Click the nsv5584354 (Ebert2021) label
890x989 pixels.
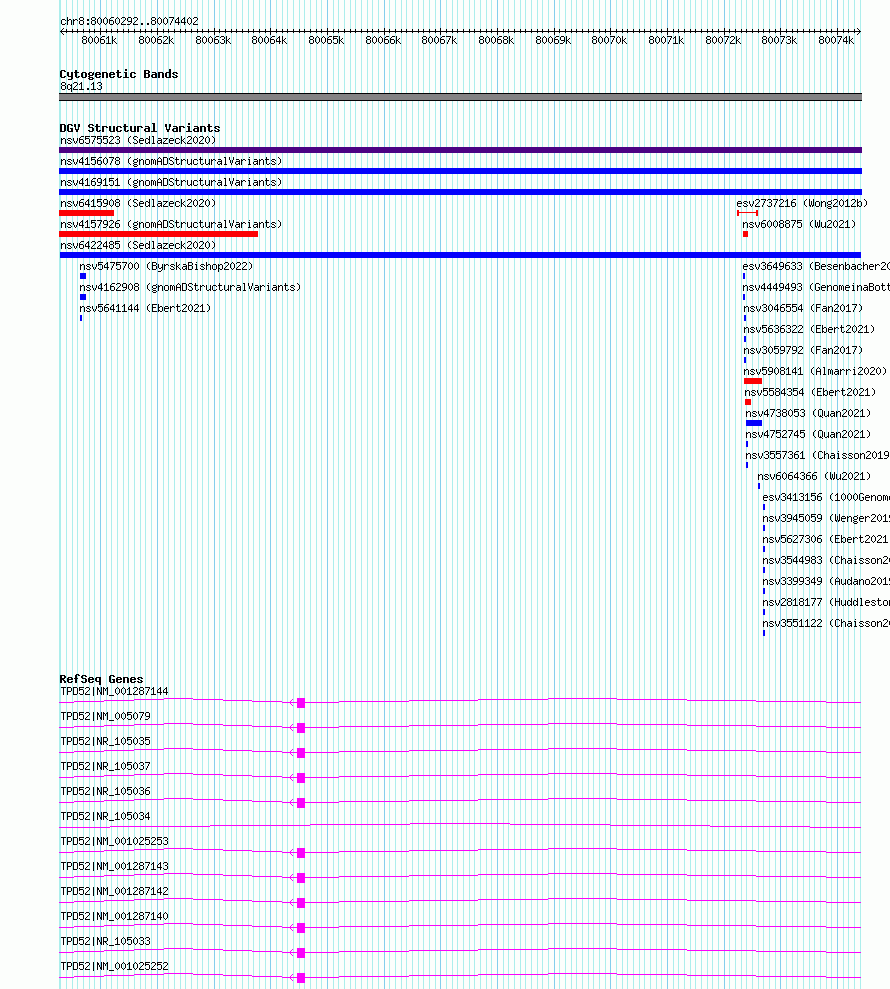tap(811, 392)
